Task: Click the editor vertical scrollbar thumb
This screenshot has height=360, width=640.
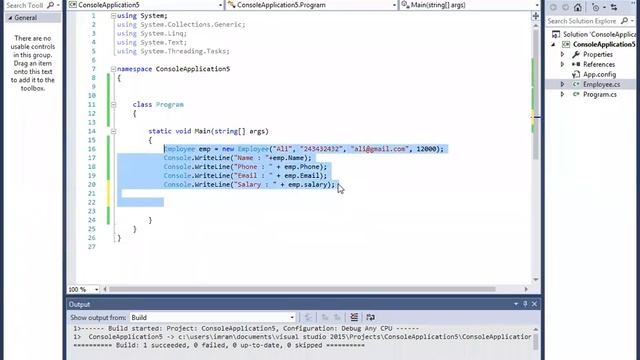Action: coord(536,94)
